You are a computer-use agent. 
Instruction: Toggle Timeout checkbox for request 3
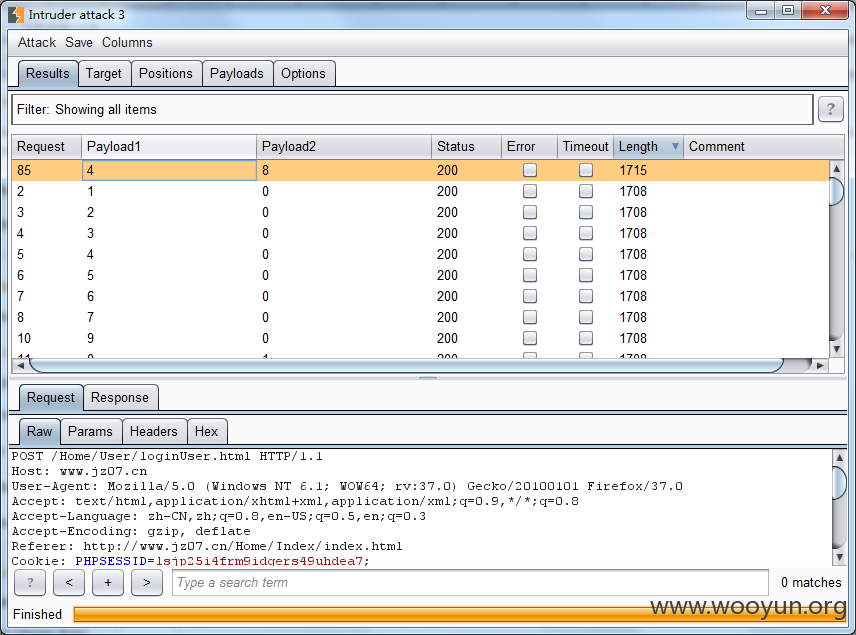point(586,212)
